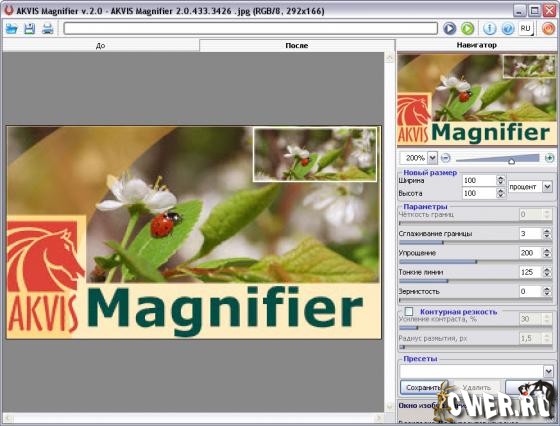The height and width of the screenshot is (426, 560).
Task: Adjust the zoom slider in Navigator
Action: pos(511,161)
